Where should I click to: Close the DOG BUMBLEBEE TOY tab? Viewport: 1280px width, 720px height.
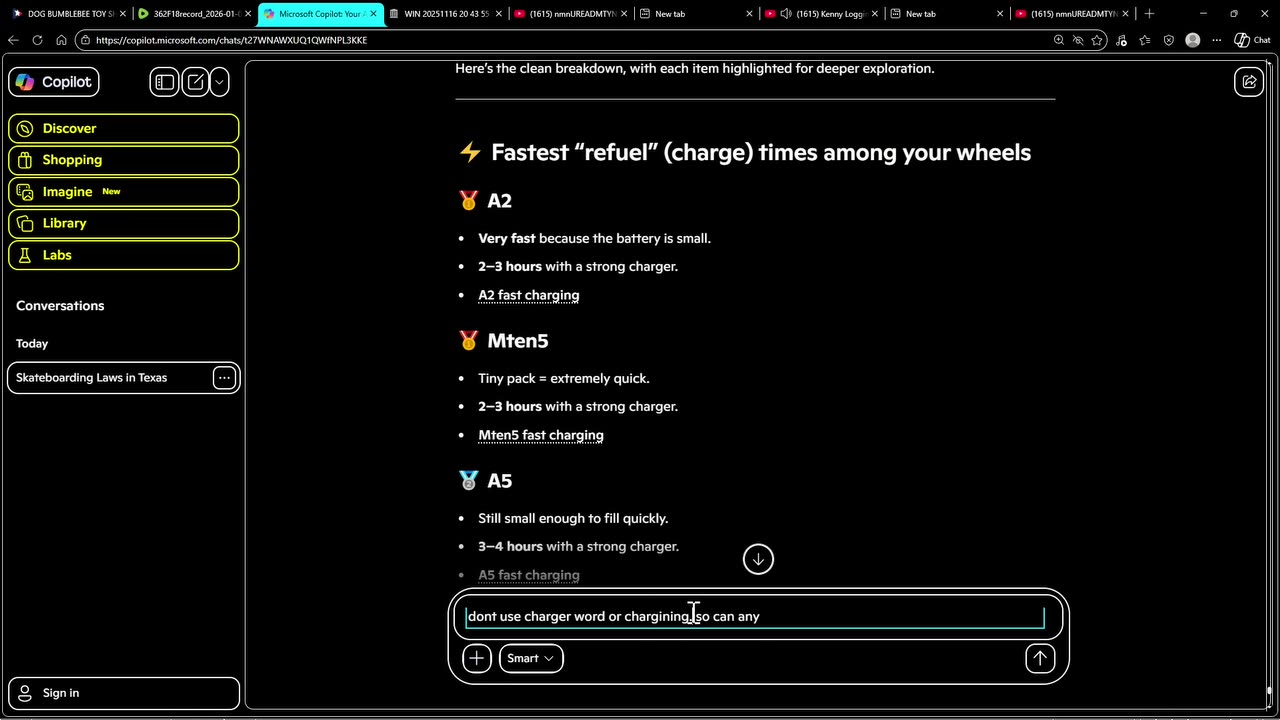(x=122, y=14)
